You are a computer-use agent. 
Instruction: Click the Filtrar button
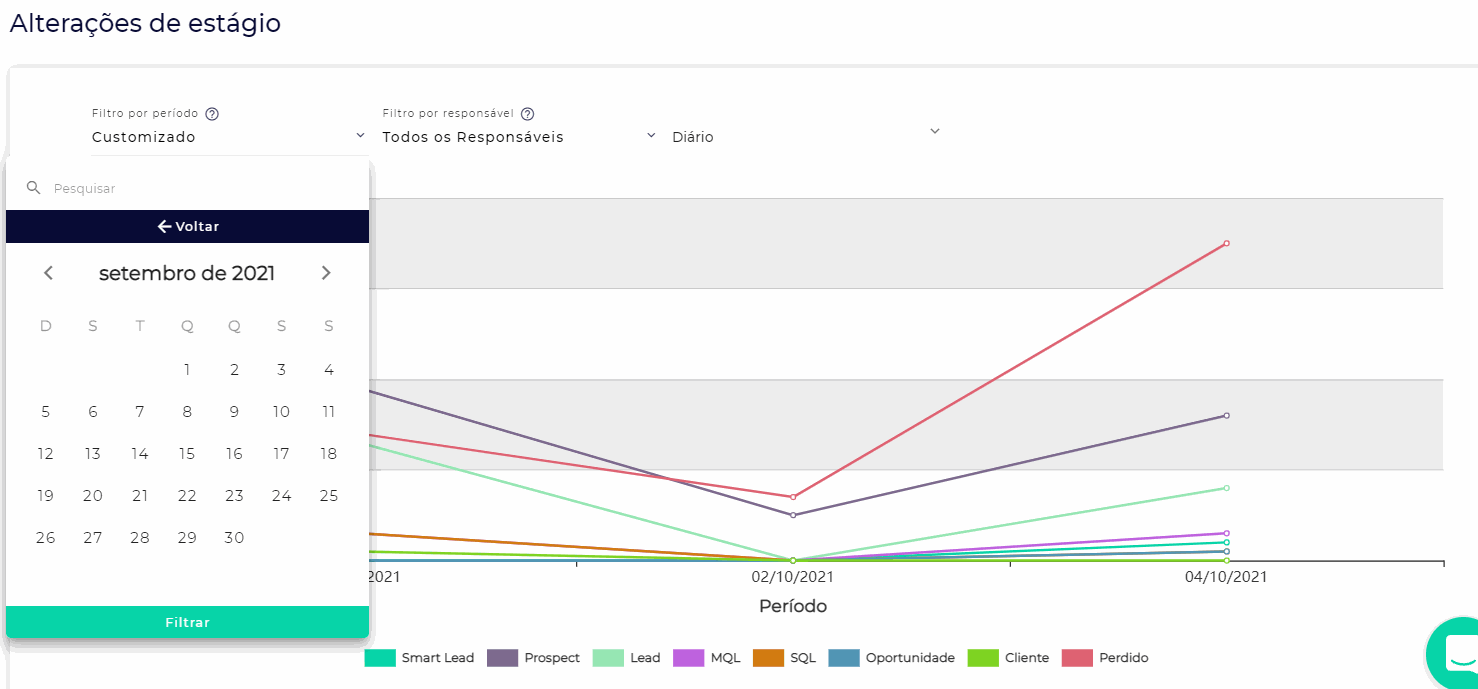[187, 622]
